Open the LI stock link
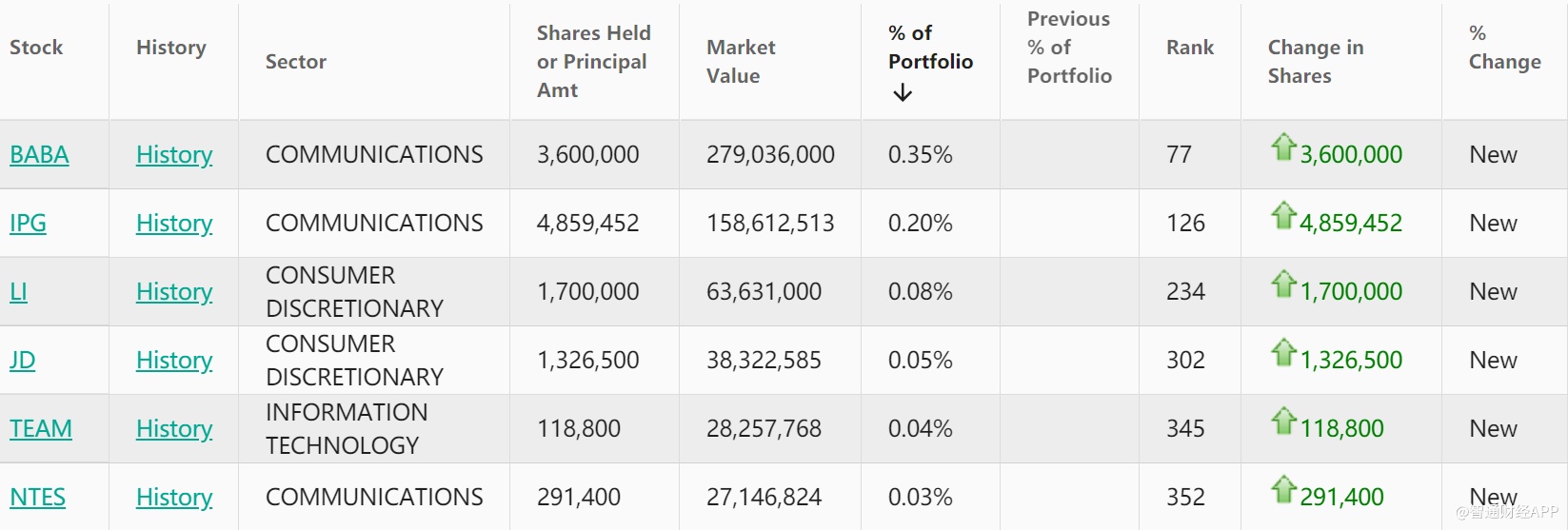Screen dimensions: 1568x530 pyautogui.click(x=18, y=292)
